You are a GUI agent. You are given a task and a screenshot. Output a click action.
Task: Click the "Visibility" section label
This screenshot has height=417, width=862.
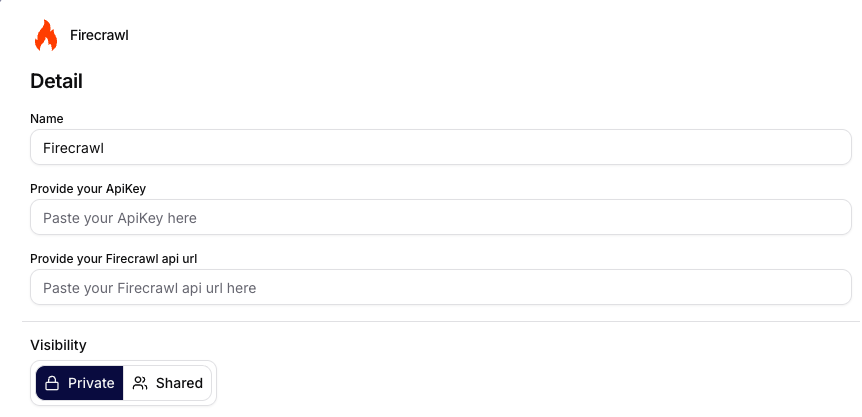pyautogui.click(x=58, y=345)
